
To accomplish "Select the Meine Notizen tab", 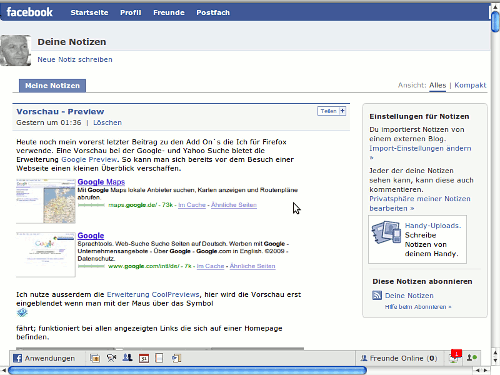I will [x=52, y=86].
